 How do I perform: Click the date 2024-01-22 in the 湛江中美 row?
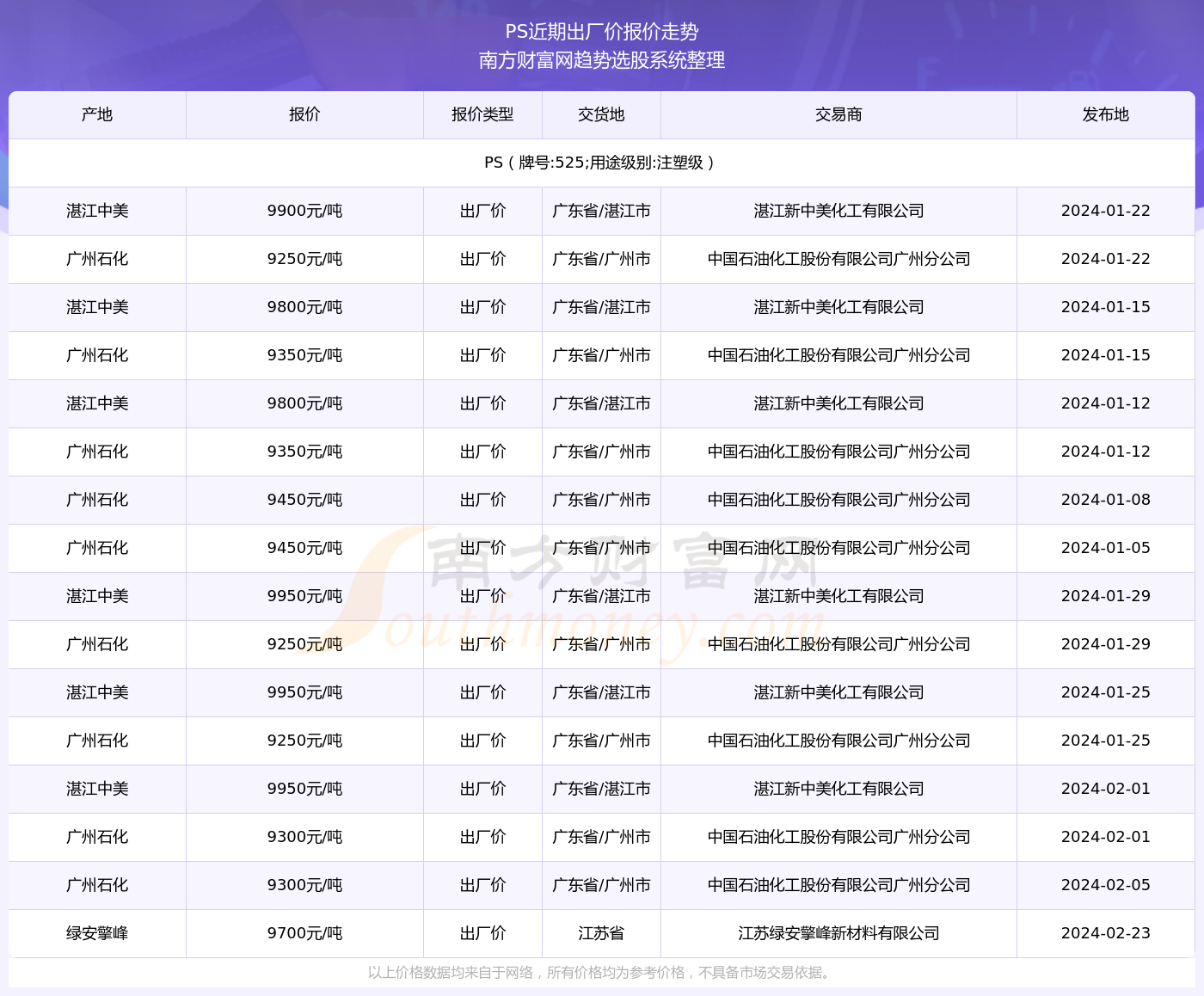click(1105, 211)
